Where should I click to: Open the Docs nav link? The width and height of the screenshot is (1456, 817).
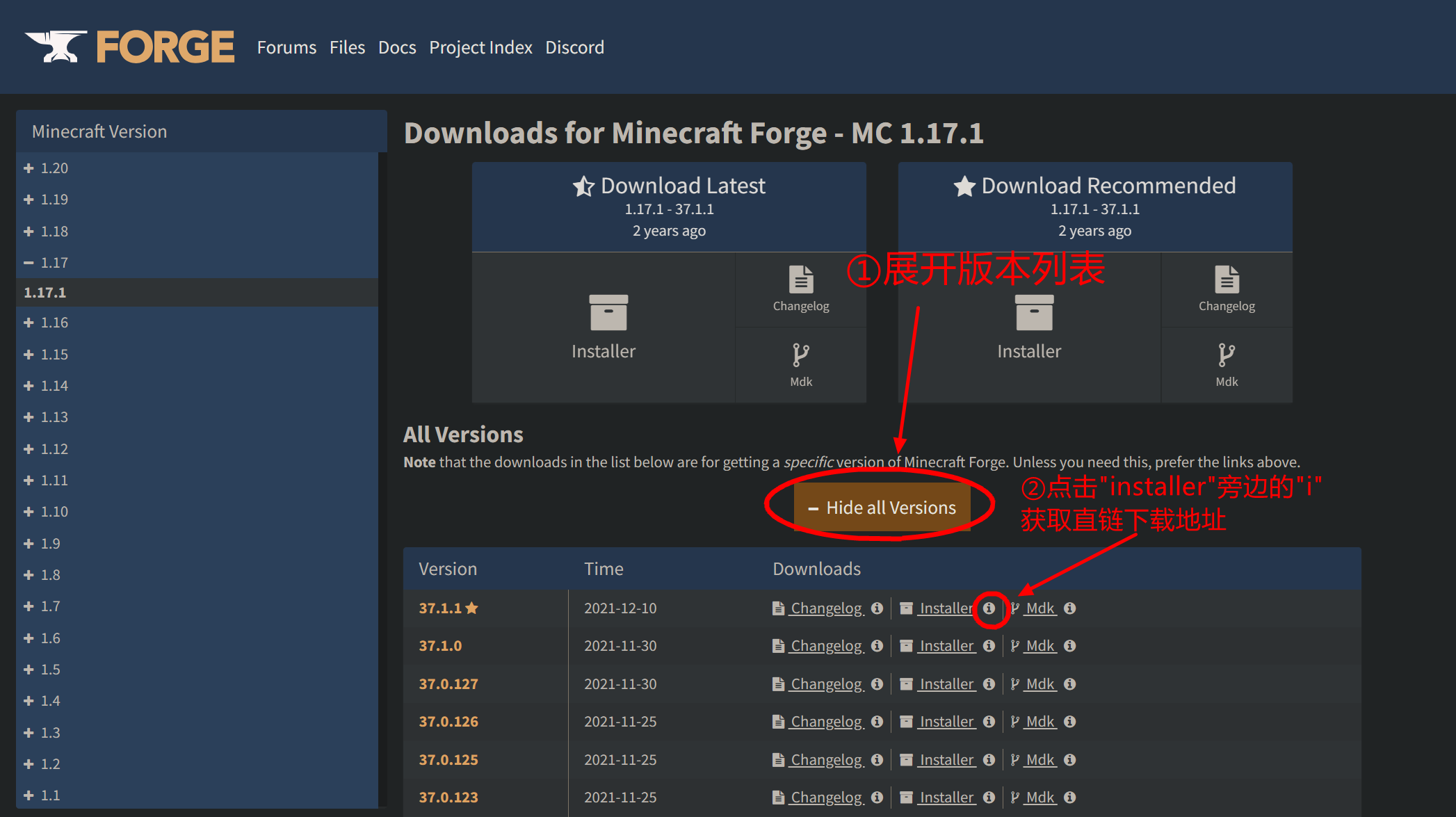click(397, 47)
